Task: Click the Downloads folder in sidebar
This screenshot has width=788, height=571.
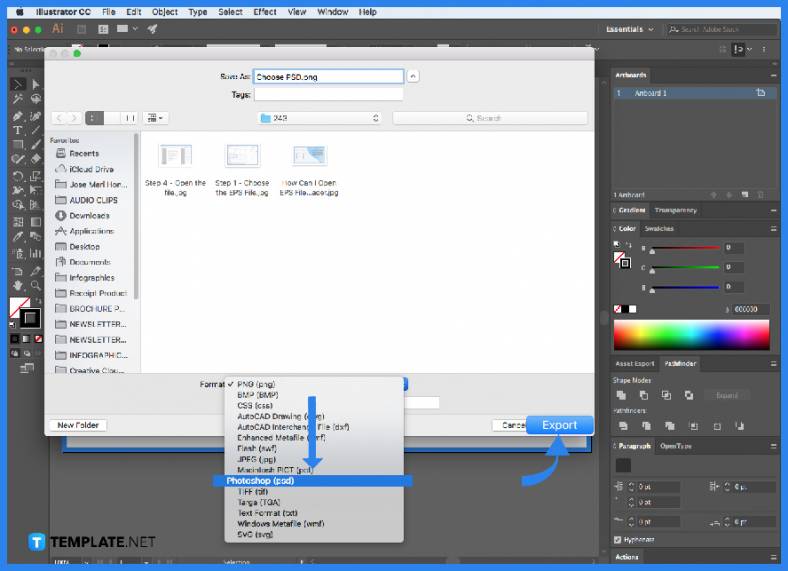Action: coord(89,216)
